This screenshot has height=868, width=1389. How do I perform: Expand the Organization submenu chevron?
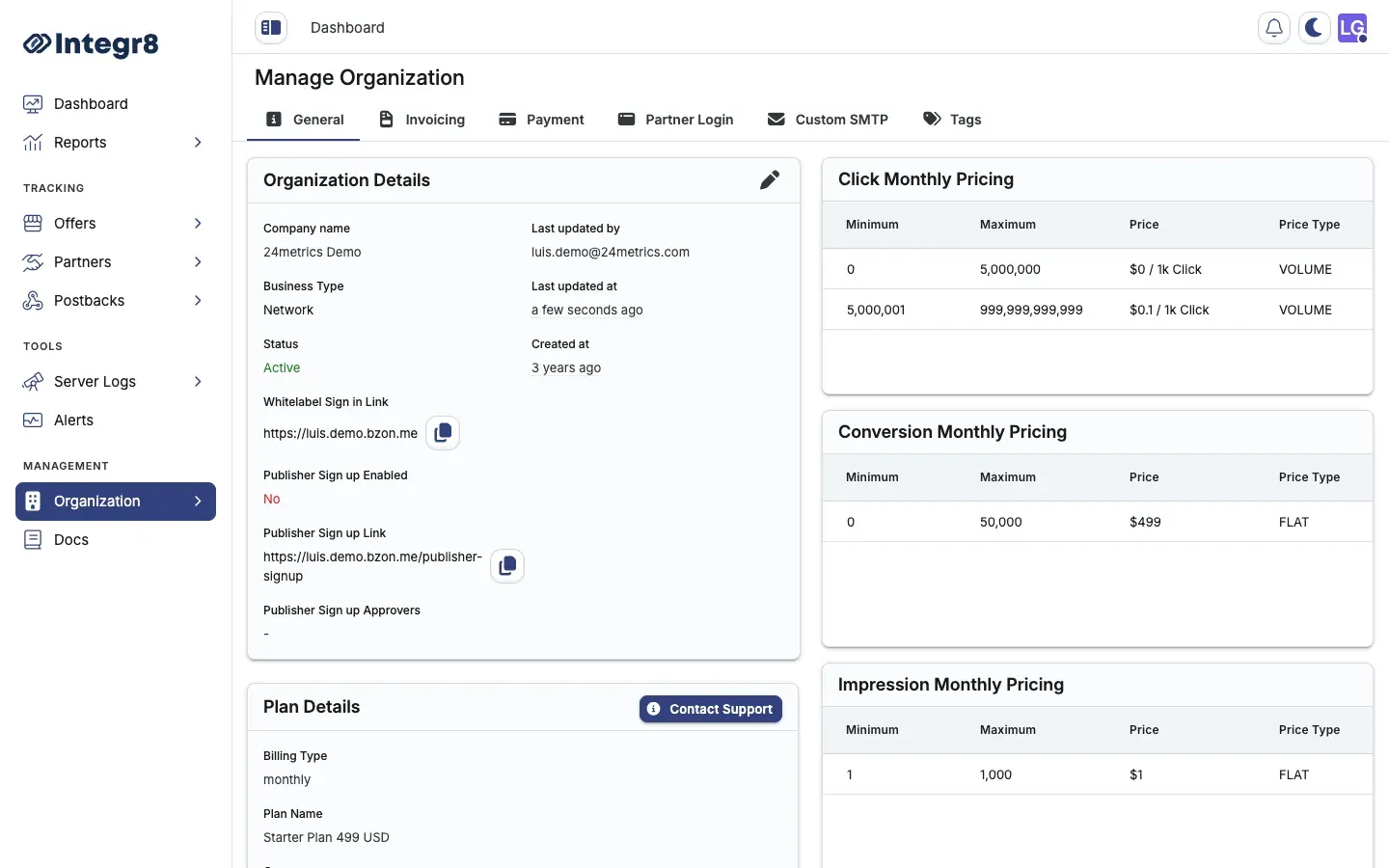[x=198, y=502]
